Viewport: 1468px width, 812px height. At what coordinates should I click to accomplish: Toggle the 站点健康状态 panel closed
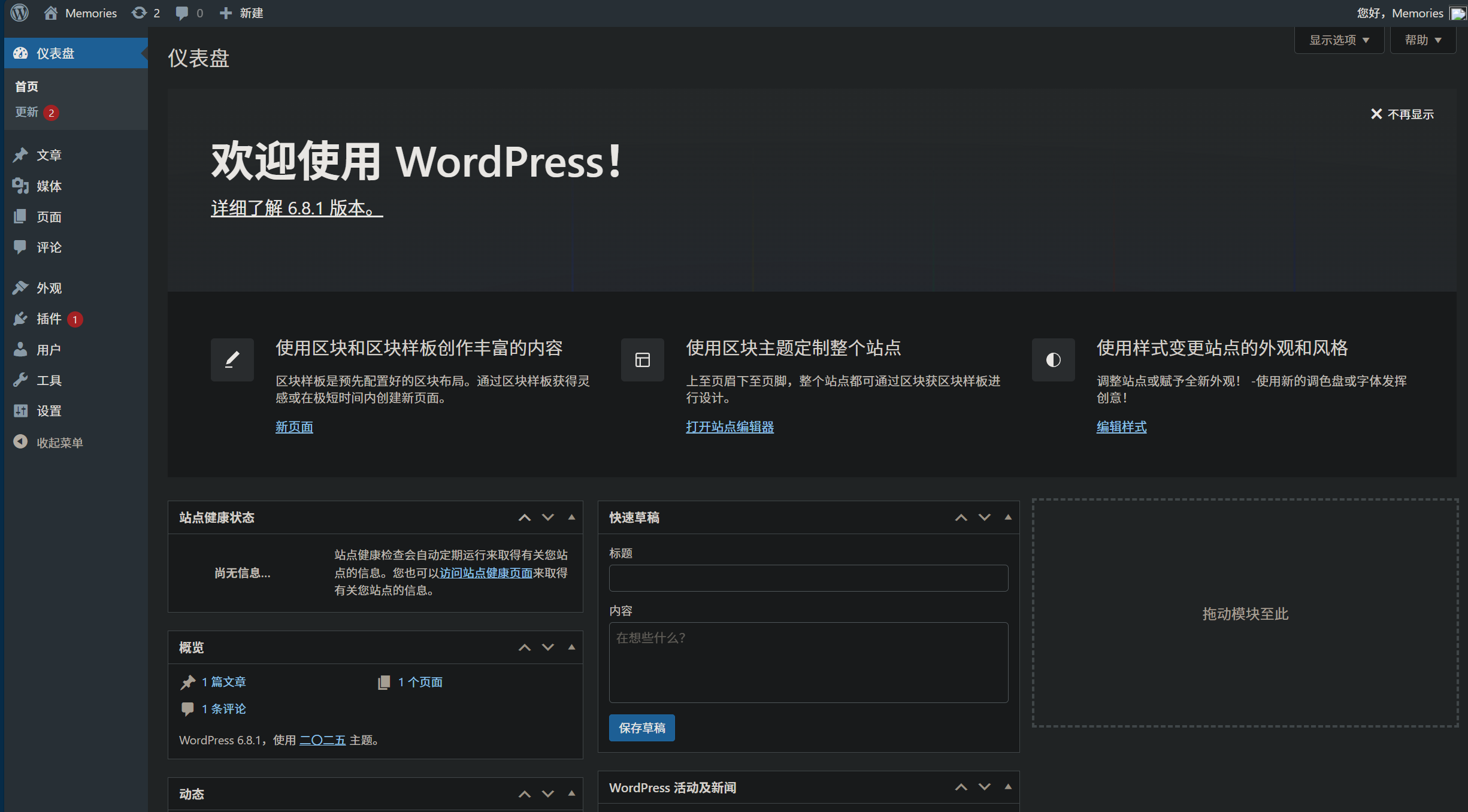point(571,517)
